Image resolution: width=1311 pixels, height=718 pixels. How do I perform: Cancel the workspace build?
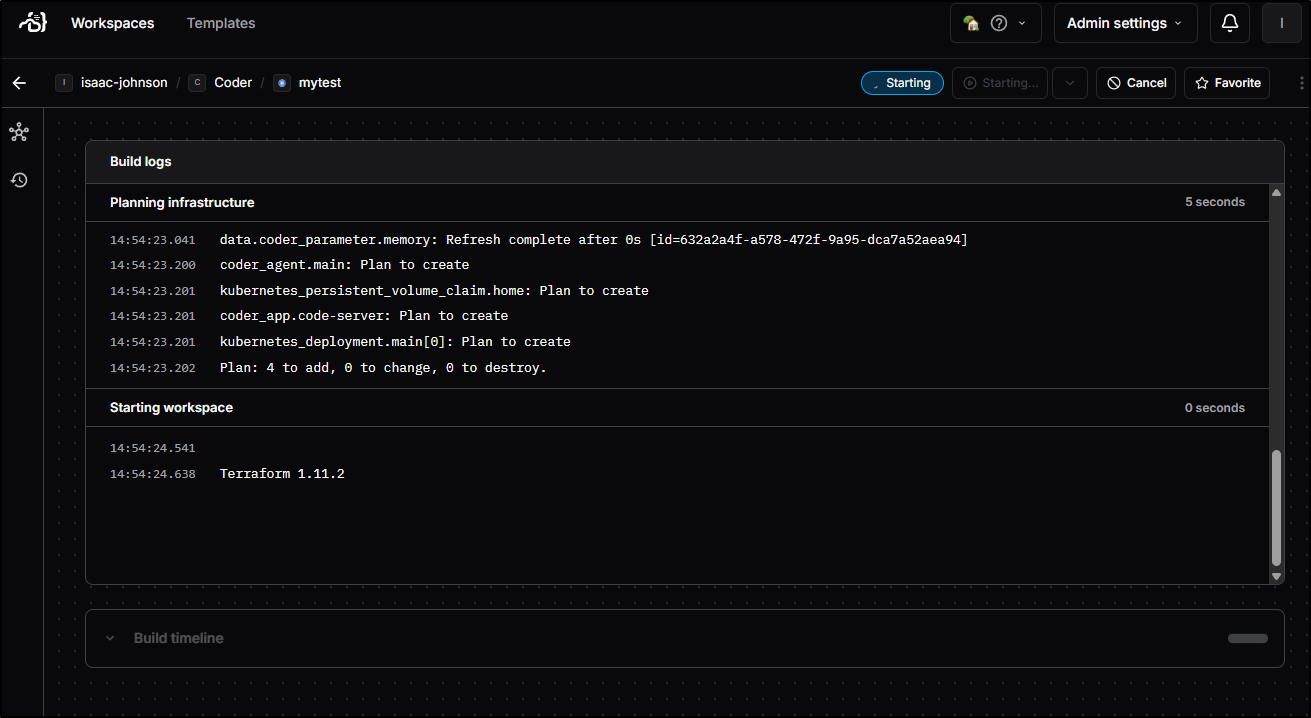point(1136,83)
